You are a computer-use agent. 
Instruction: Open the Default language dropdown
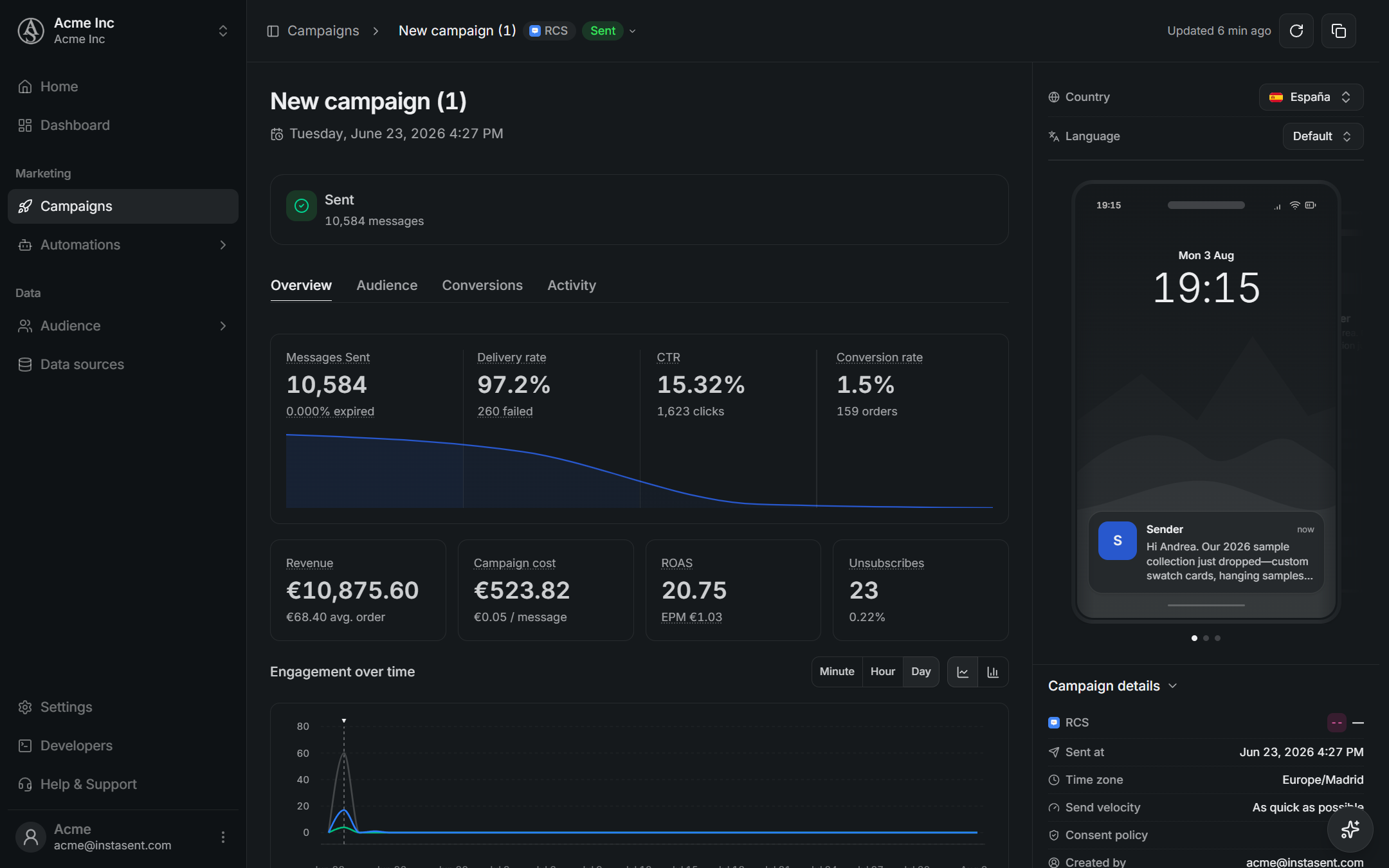(x=1323, y=136)
